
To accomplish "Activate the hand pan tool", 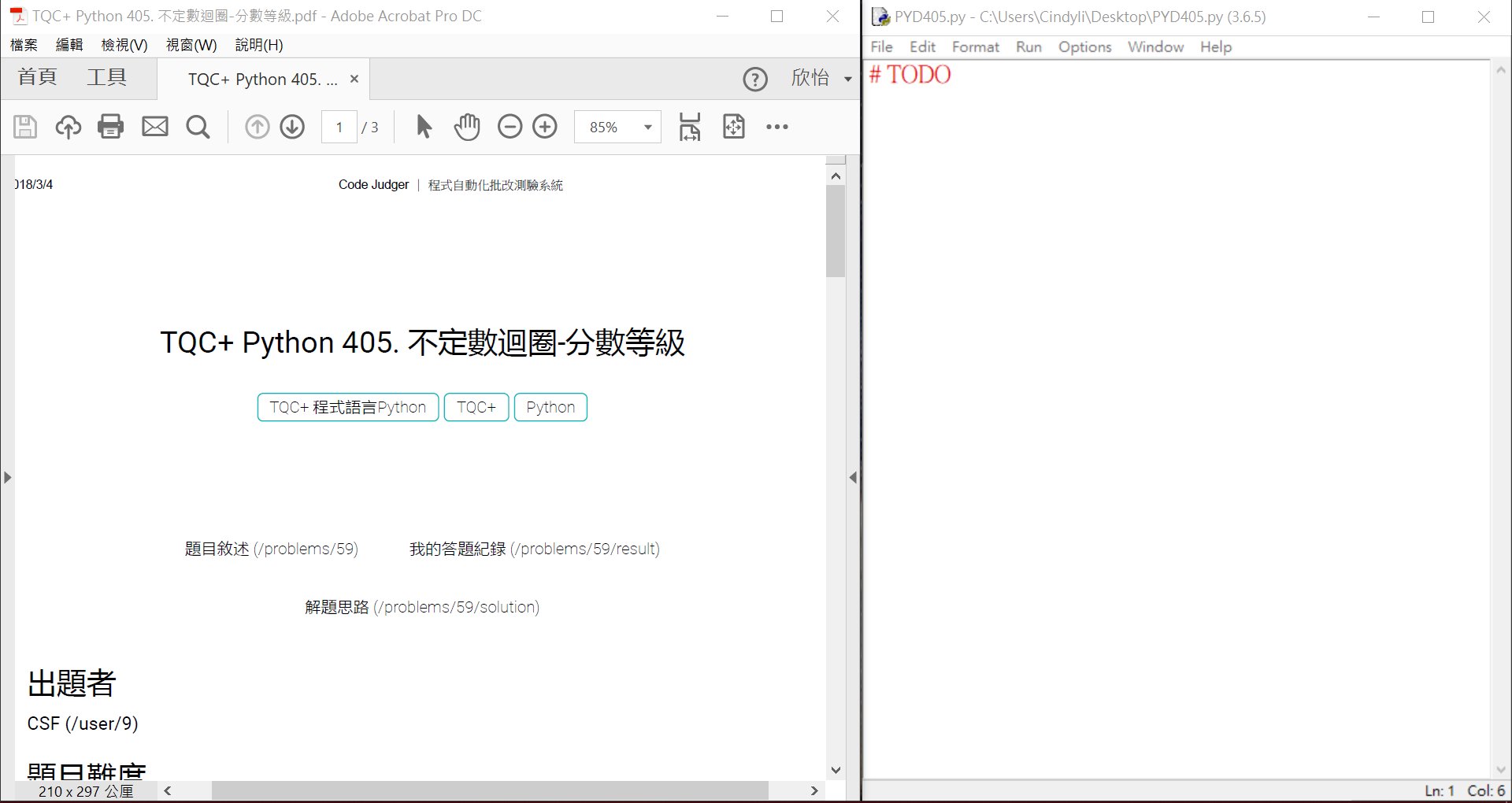I will click(x=467, y=127).
